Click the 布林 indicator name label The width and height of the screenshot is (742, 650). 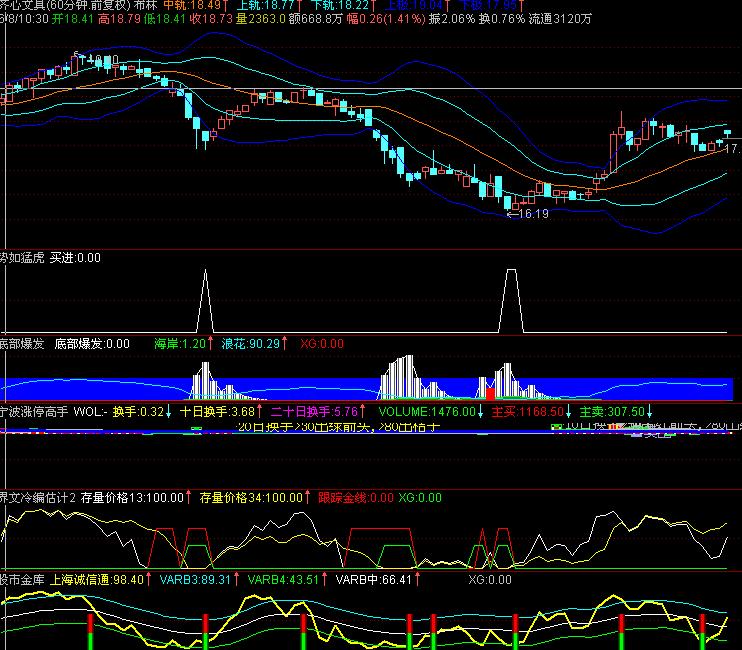click(145, 5)
